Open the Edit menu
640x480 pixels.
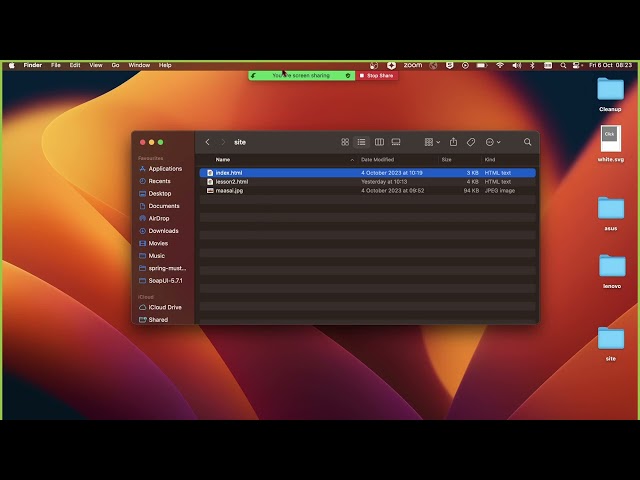pos(75,65)
